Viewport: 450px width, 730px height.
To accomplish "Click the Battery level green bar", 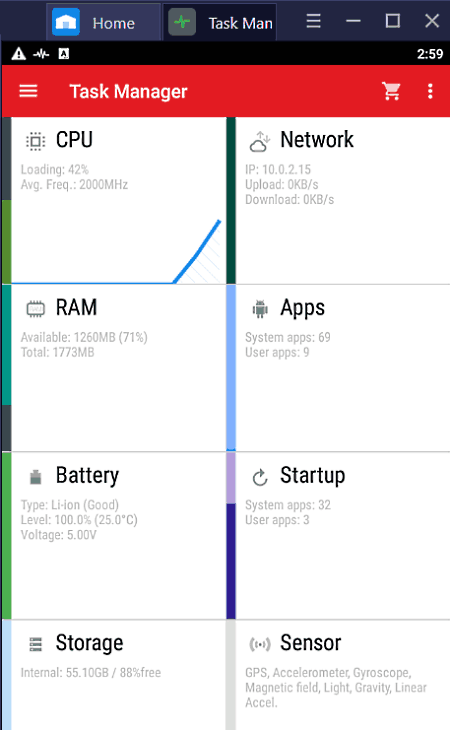I will tap(7, 535).
